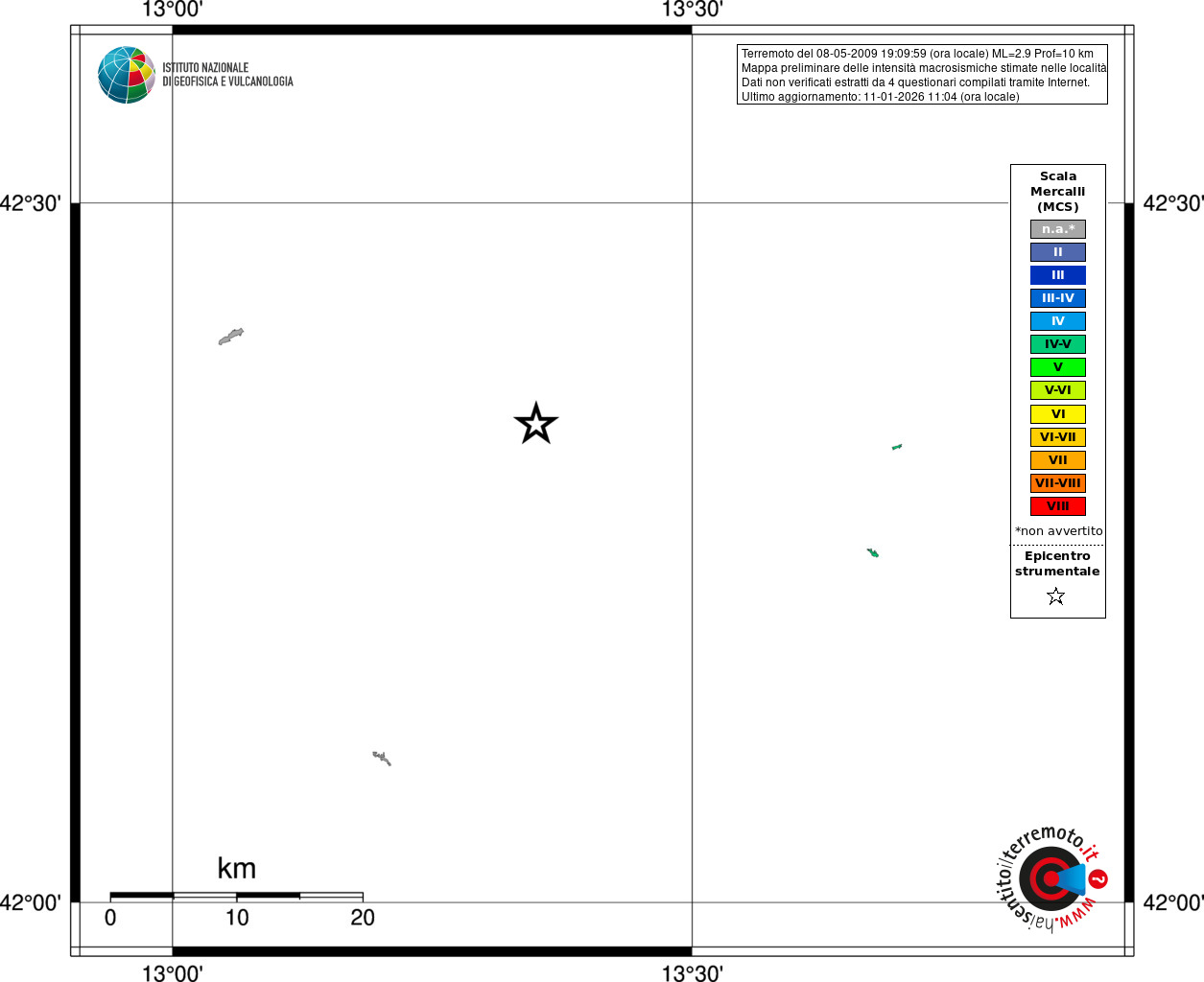Select the VI-VII legend swatch
The height and width of the screenshot is (982, 1204).
1058,437
